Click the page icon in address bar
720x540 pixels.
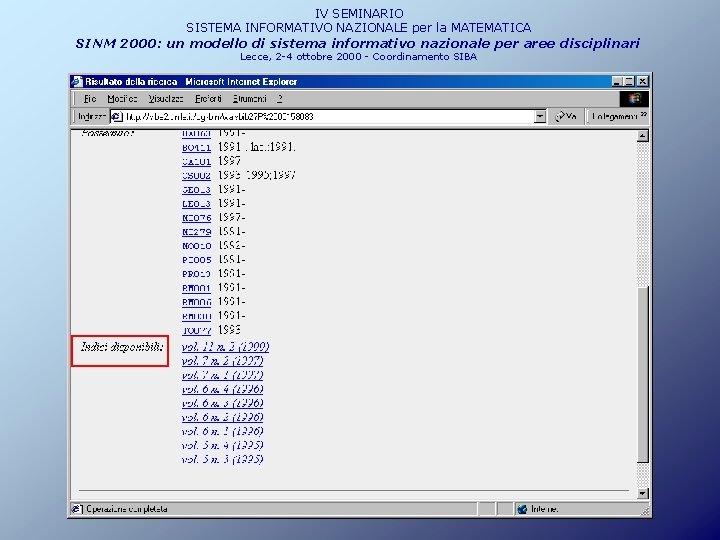pyautogui.click(x=117, y=117)
